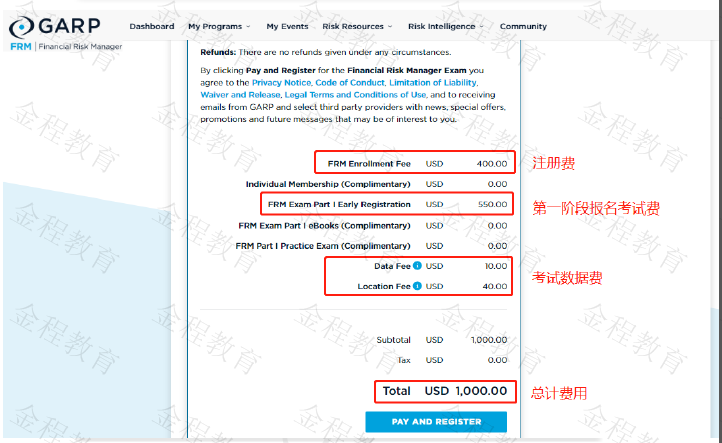Click FRM Exam Part I Early Registration

pyautogui.click(x=339, y=204)
